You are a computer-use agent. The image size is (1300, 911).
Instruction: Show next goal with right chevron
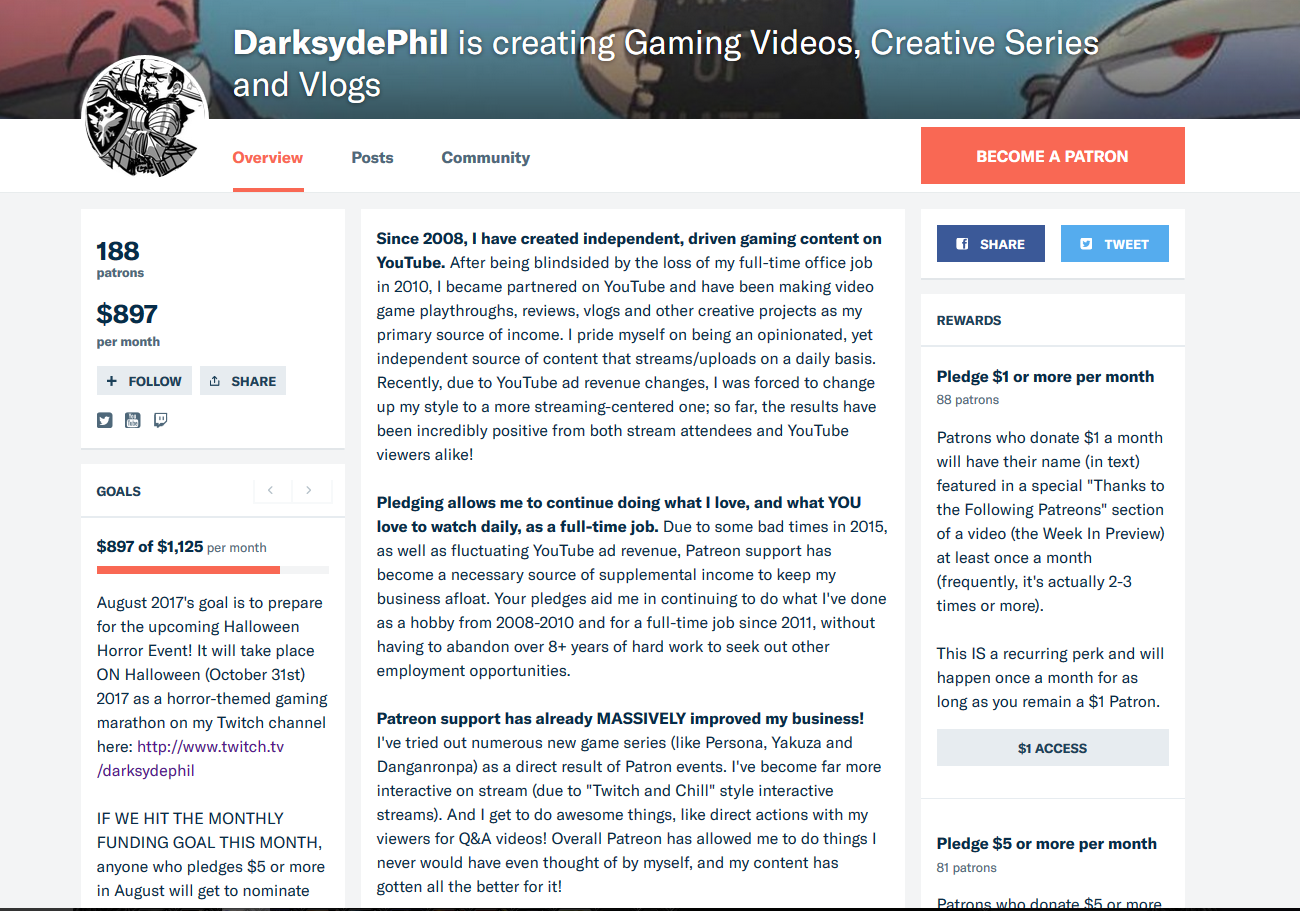pyautogui.click(x=309, y=490)
